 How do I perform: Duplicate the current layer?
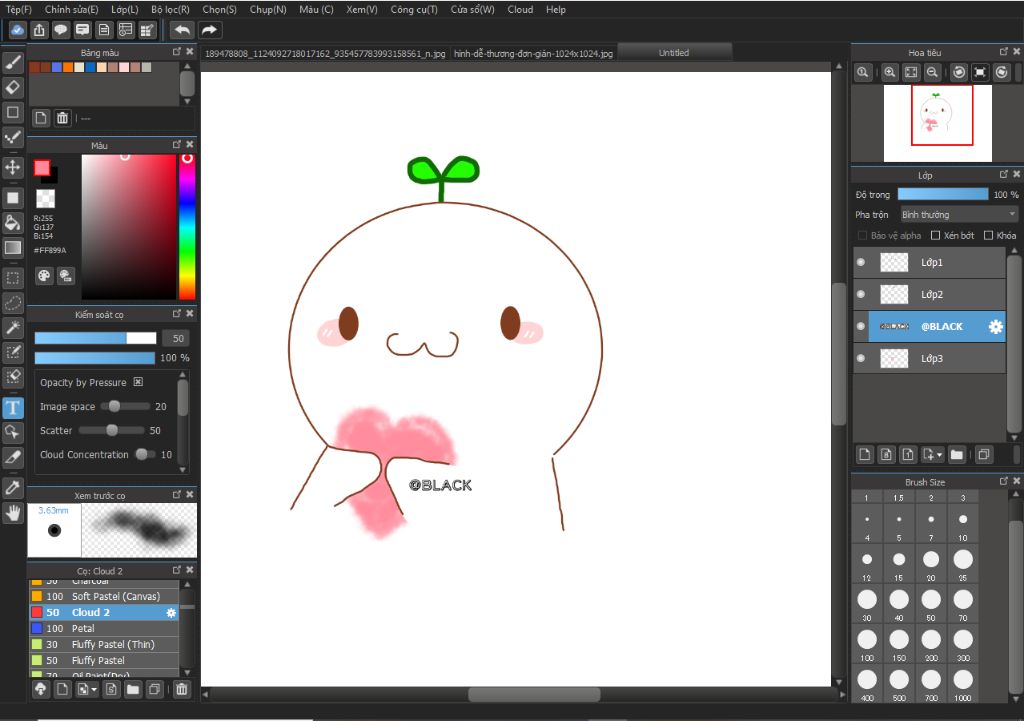984,455
